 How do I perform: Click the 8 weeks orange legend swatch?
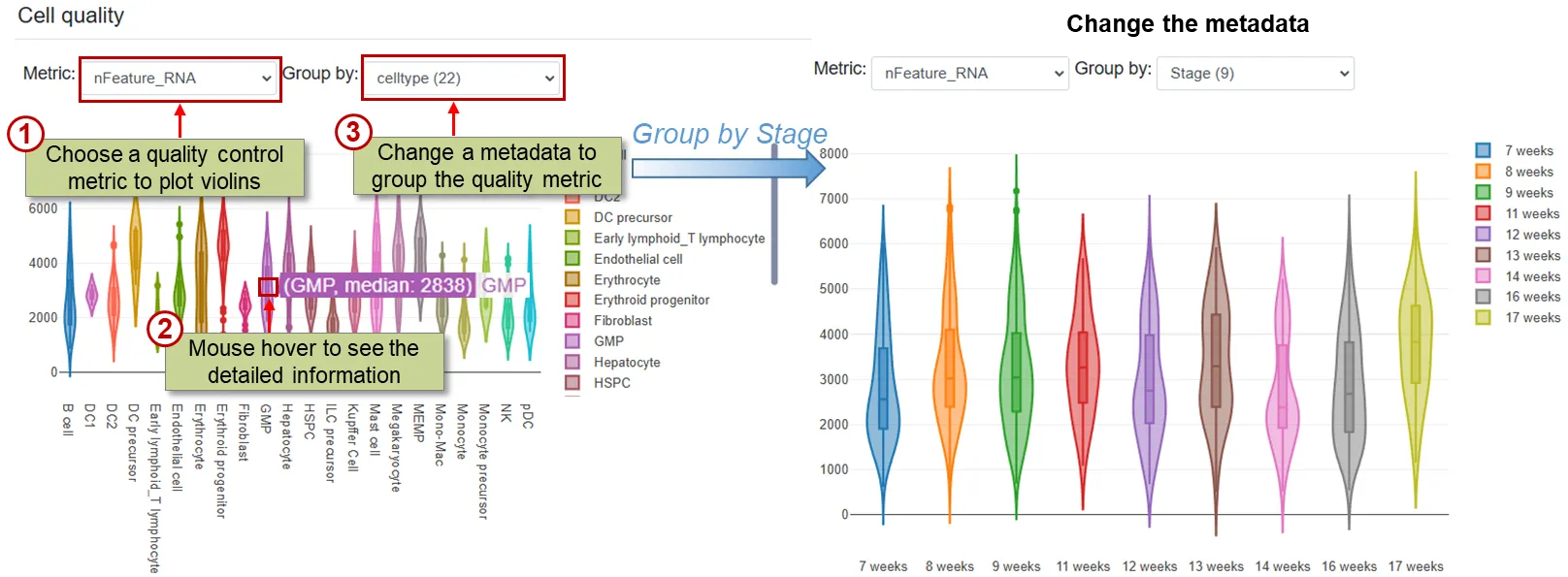(x=1483, y=172)
